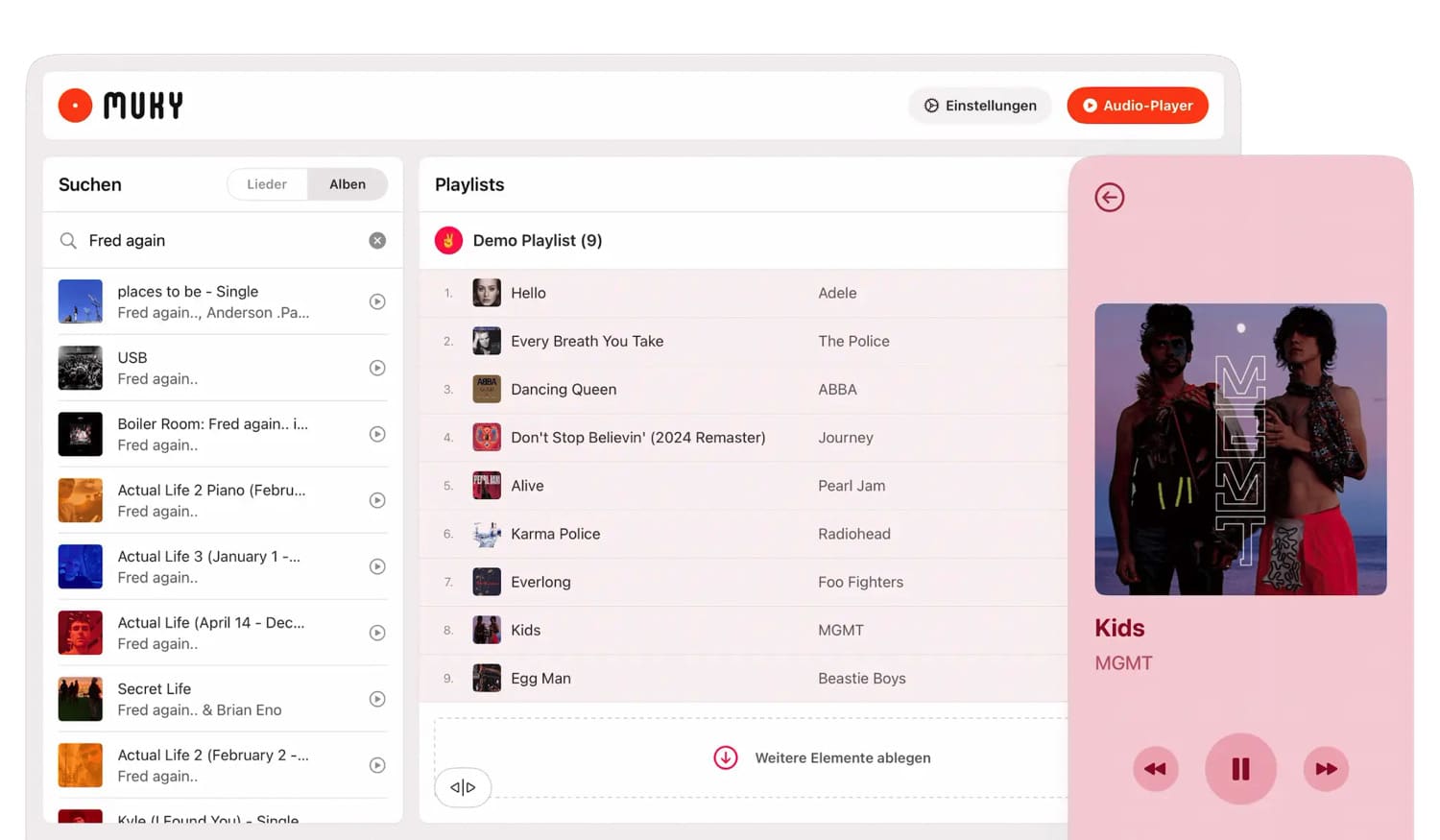The width and height of the screenshot is (1440, 840).
Task: Expand the Demo Playlist (9) header
Action: pos(538,241)
